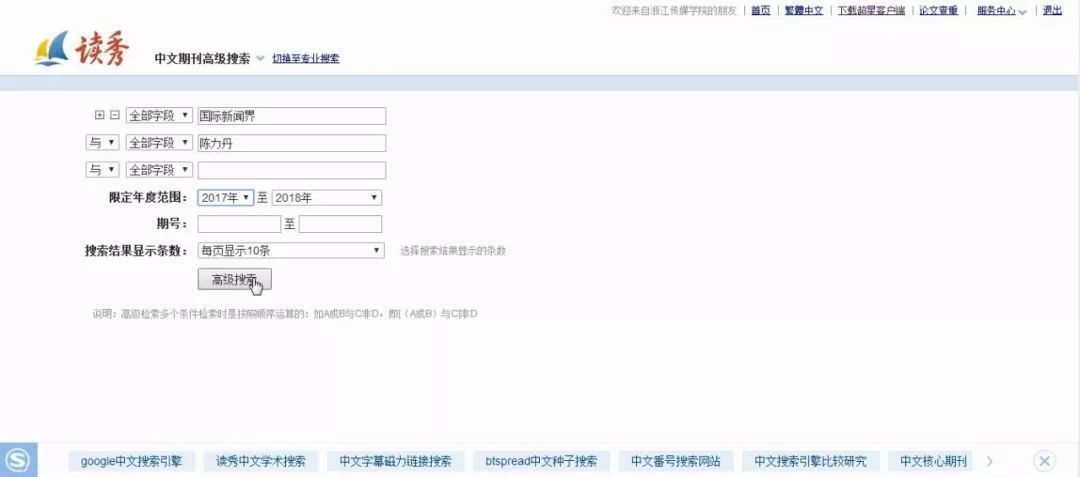Viewport: 1080px width, 477px height.
Task: Click the 搜索结果显示条数 label
Action: coord(136,251)
